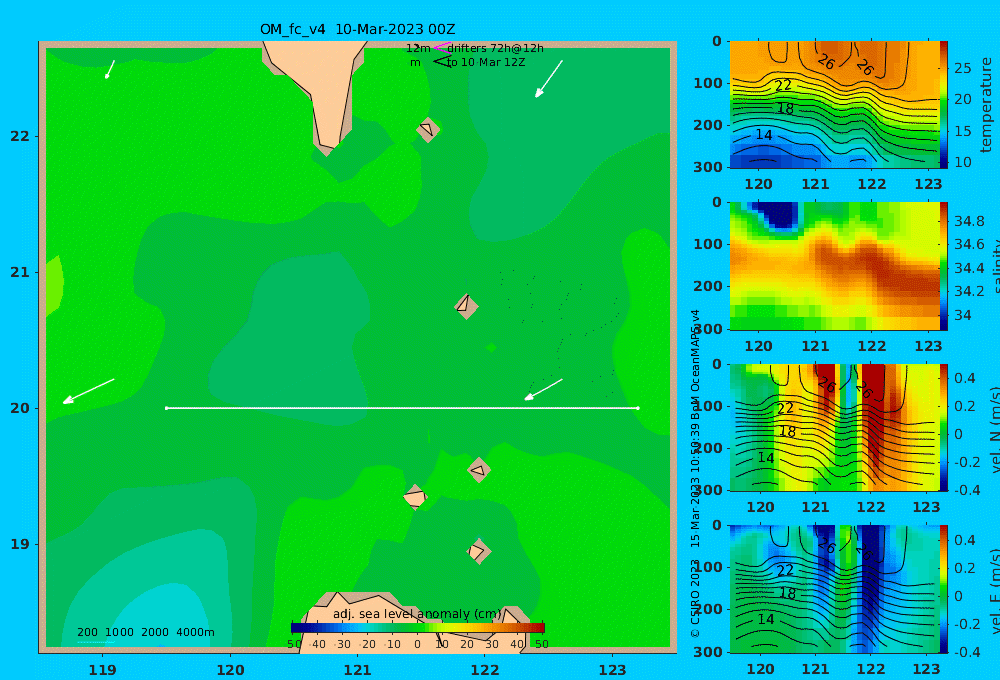Click latitude label 22 on main map axis
This screenshot has height=680, width=1000.
[20, 136]
